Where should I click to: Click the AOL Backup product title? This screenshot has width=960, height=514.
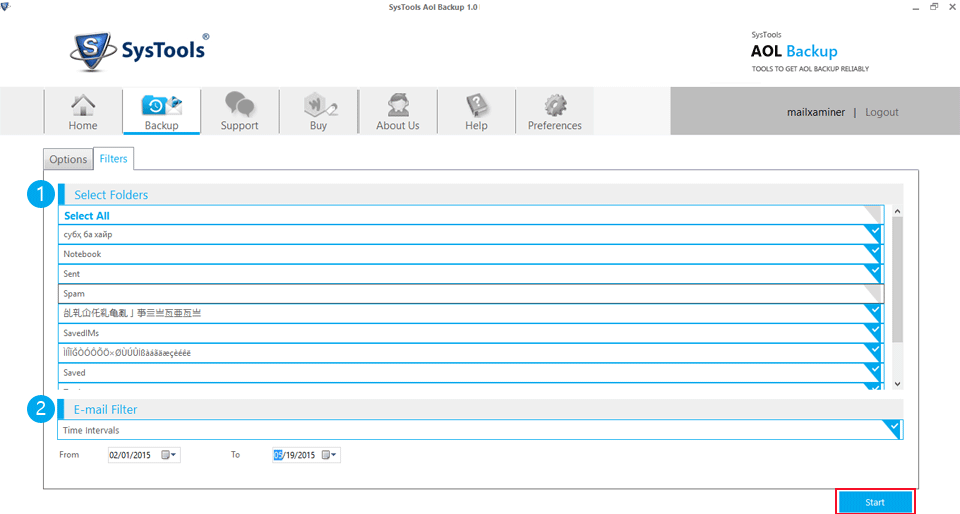pos(794,51)
